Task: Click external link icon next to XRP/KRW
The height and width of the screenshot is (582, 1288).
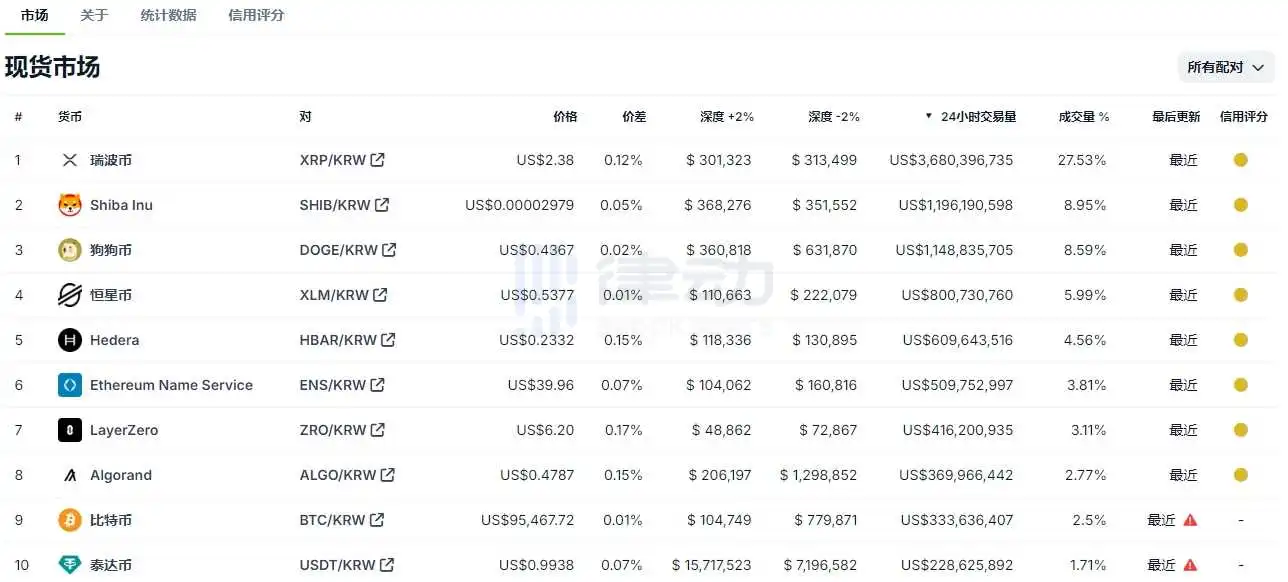Action: (x=378, y=160)
